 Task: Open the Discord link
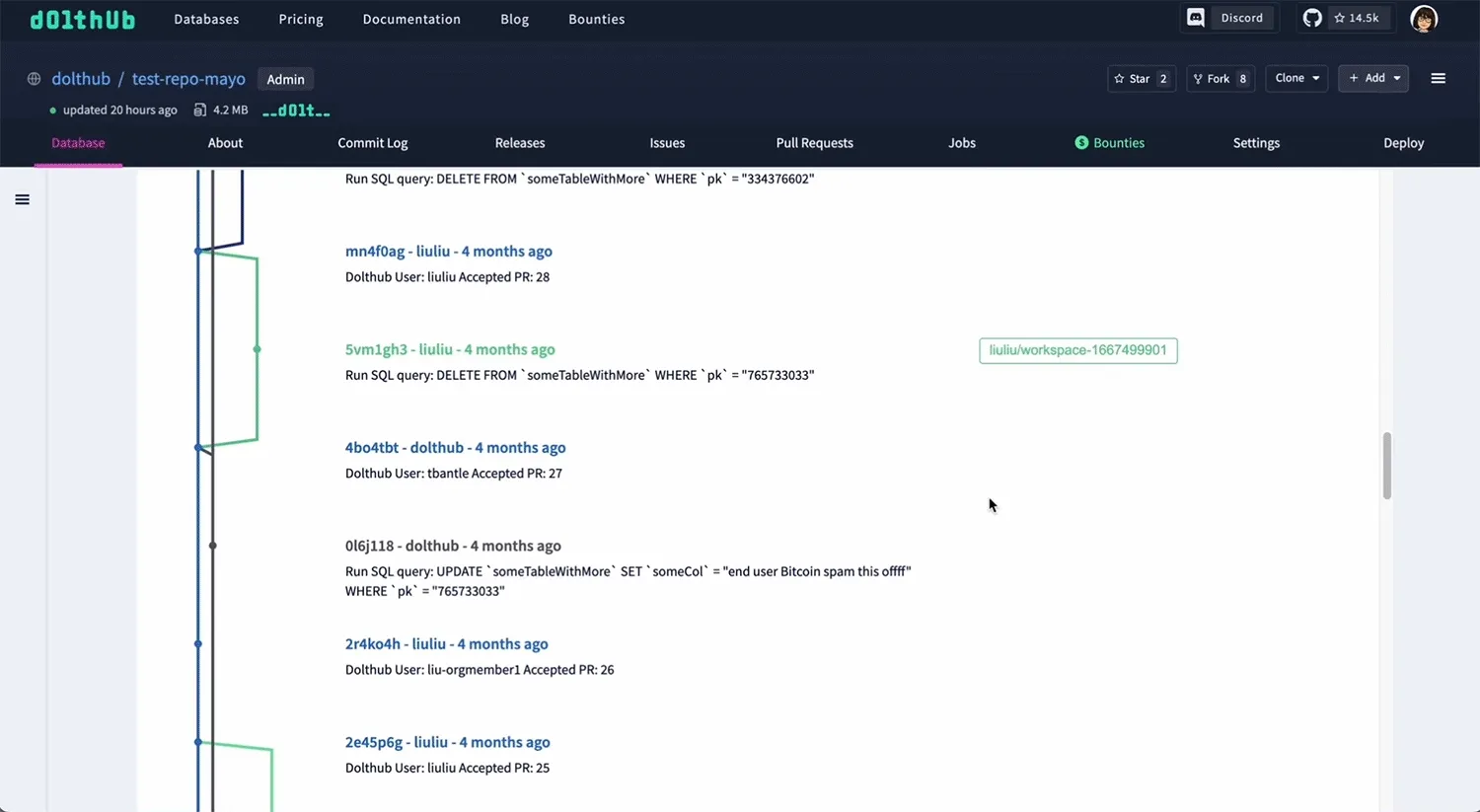coord(1228,17)
